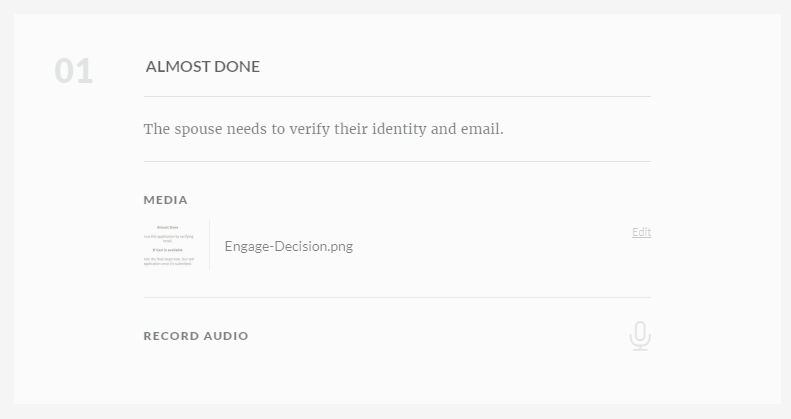Select the Engage-Decision.png file name

288,246
